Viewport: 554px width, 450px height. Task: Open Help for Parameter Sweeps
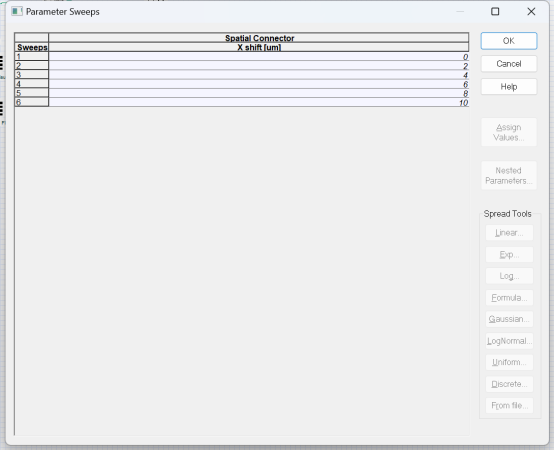(509, 87)
